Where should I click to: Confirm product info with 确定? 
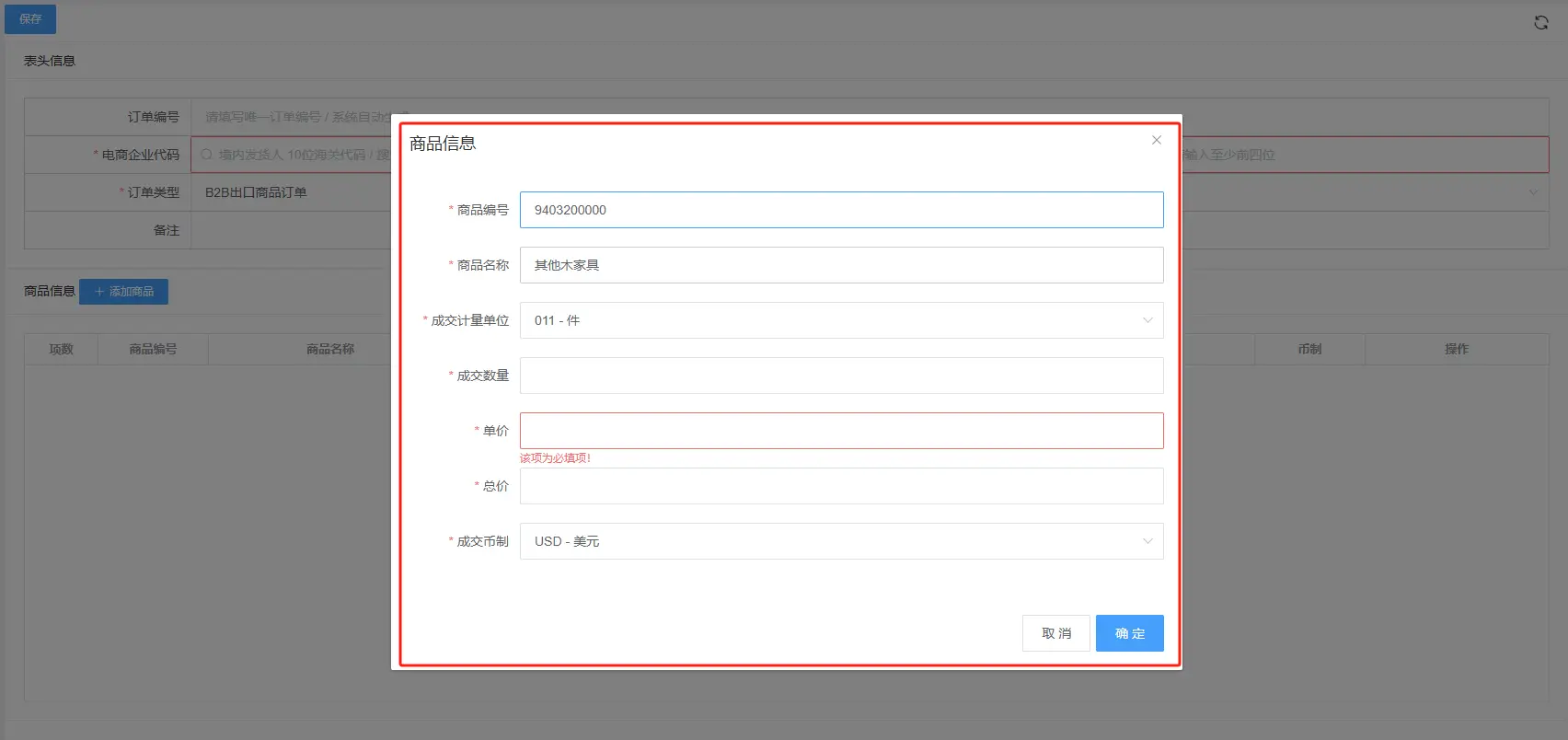1129,633
